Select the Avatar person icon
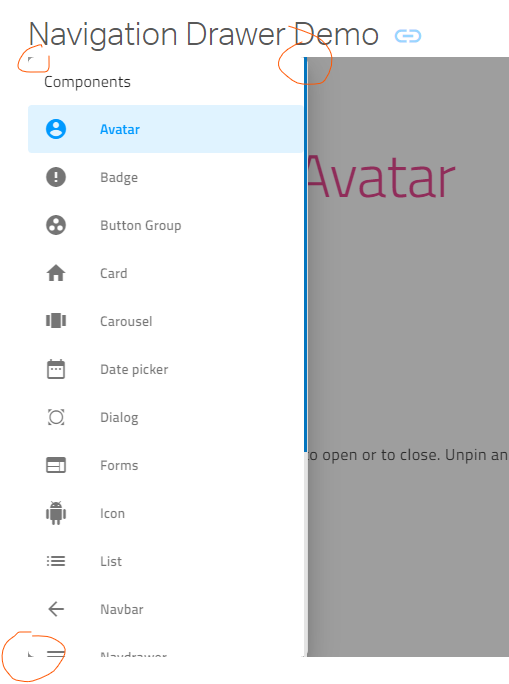Screen dimensions: 509x684 56,129
